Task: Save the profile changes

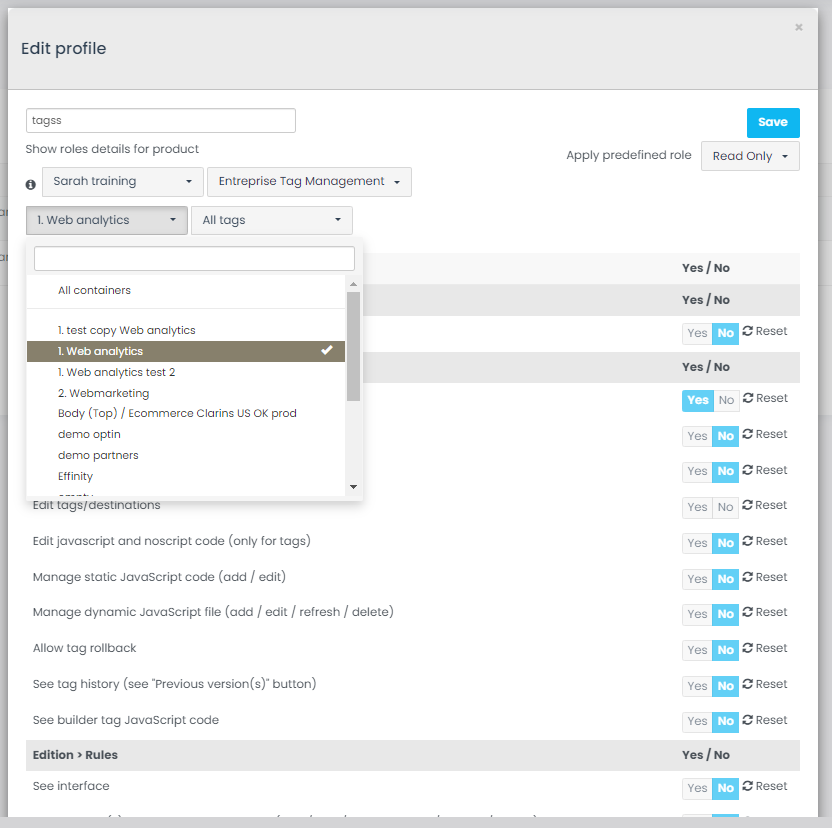Action: coord(772,122)
